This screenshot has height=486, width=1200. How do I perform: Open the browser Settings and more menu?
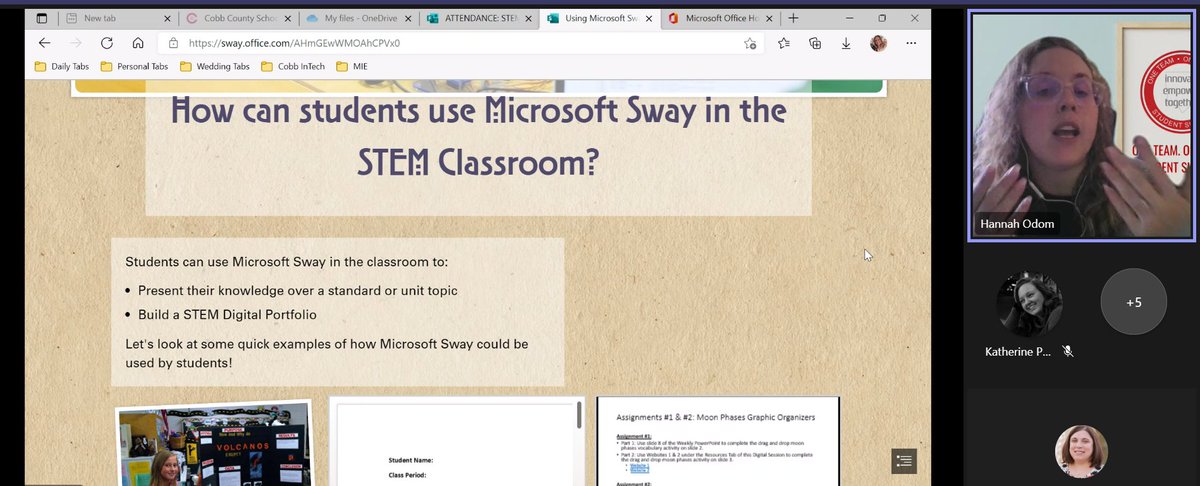tap(911, 43)
